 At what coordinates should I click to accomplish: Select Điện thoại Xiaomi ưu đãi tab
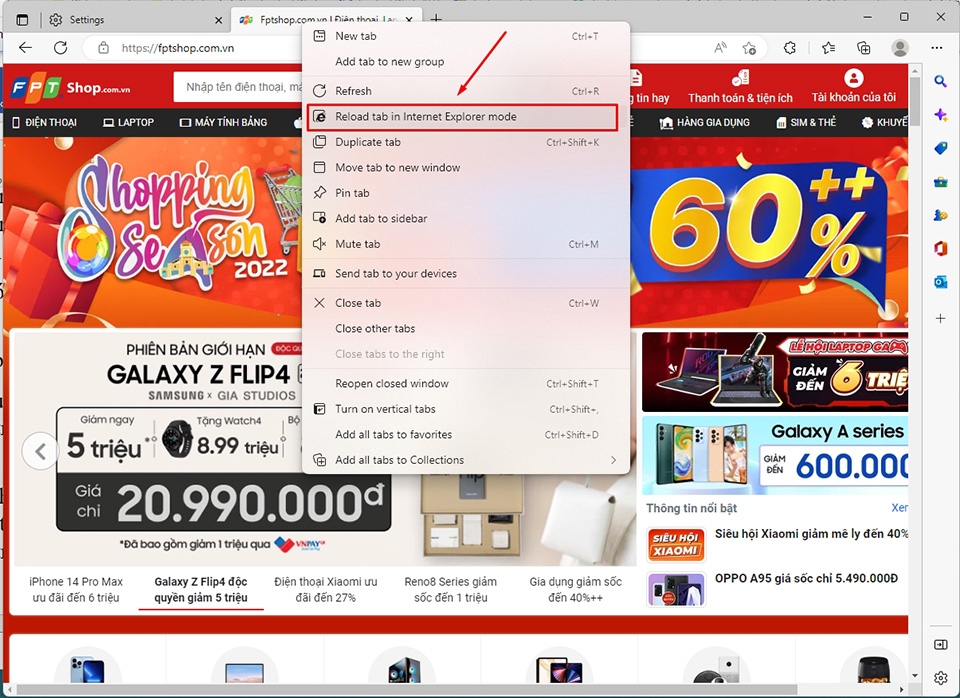[x=326, y=590]
